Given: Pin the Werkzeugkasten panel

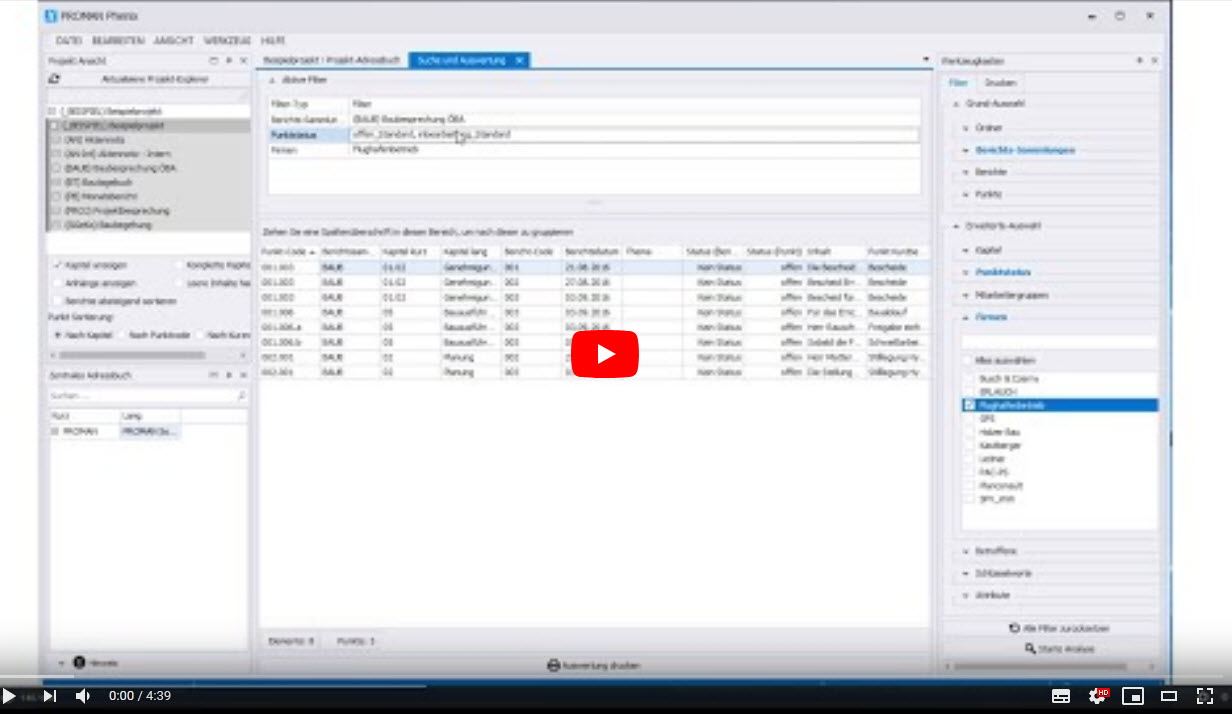Looking at the screenshot, I should point(1139,61).
